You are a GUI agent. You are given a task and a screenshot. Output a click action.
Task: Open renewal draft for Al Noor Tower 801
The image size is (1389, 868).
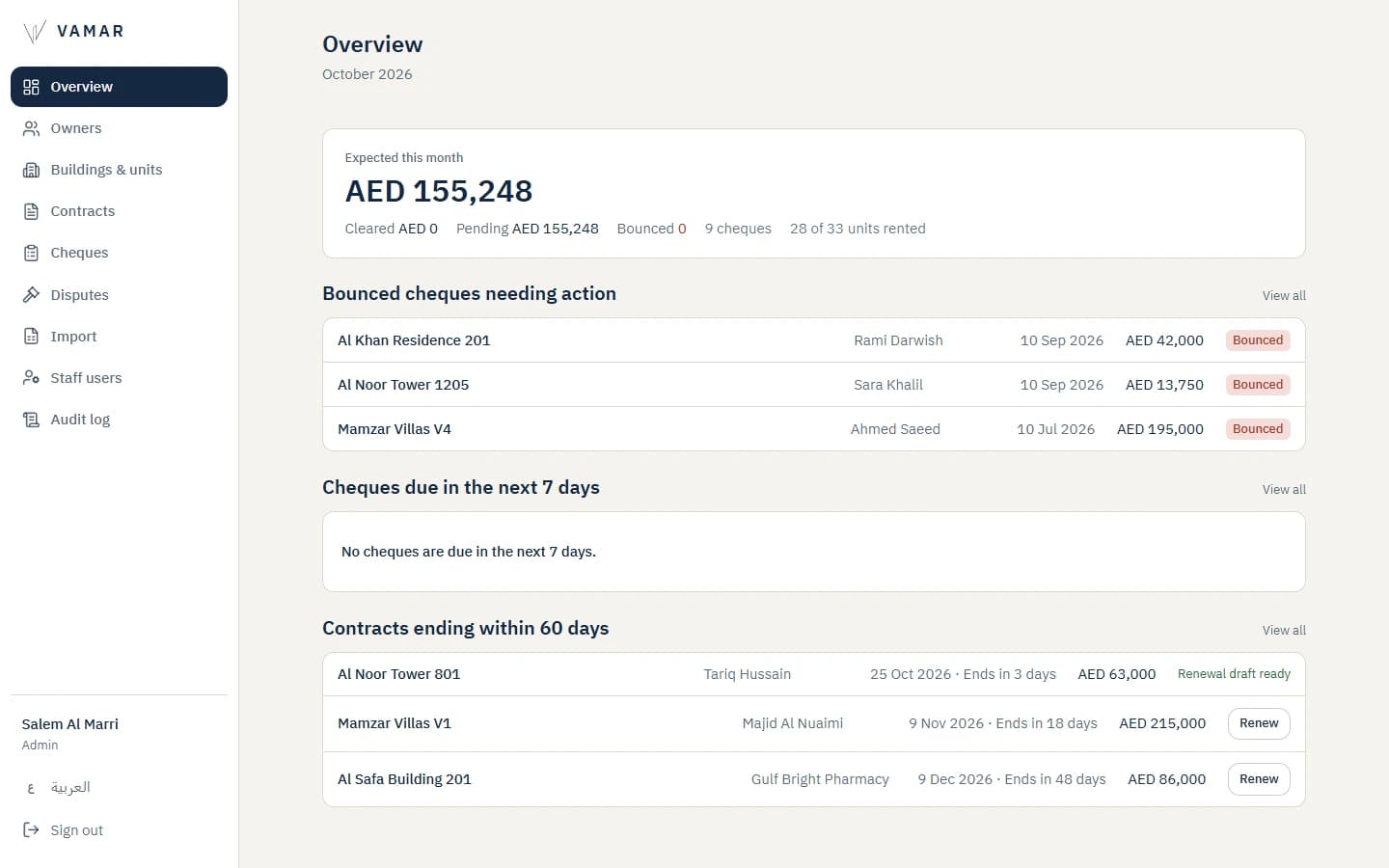[1234, 674]
